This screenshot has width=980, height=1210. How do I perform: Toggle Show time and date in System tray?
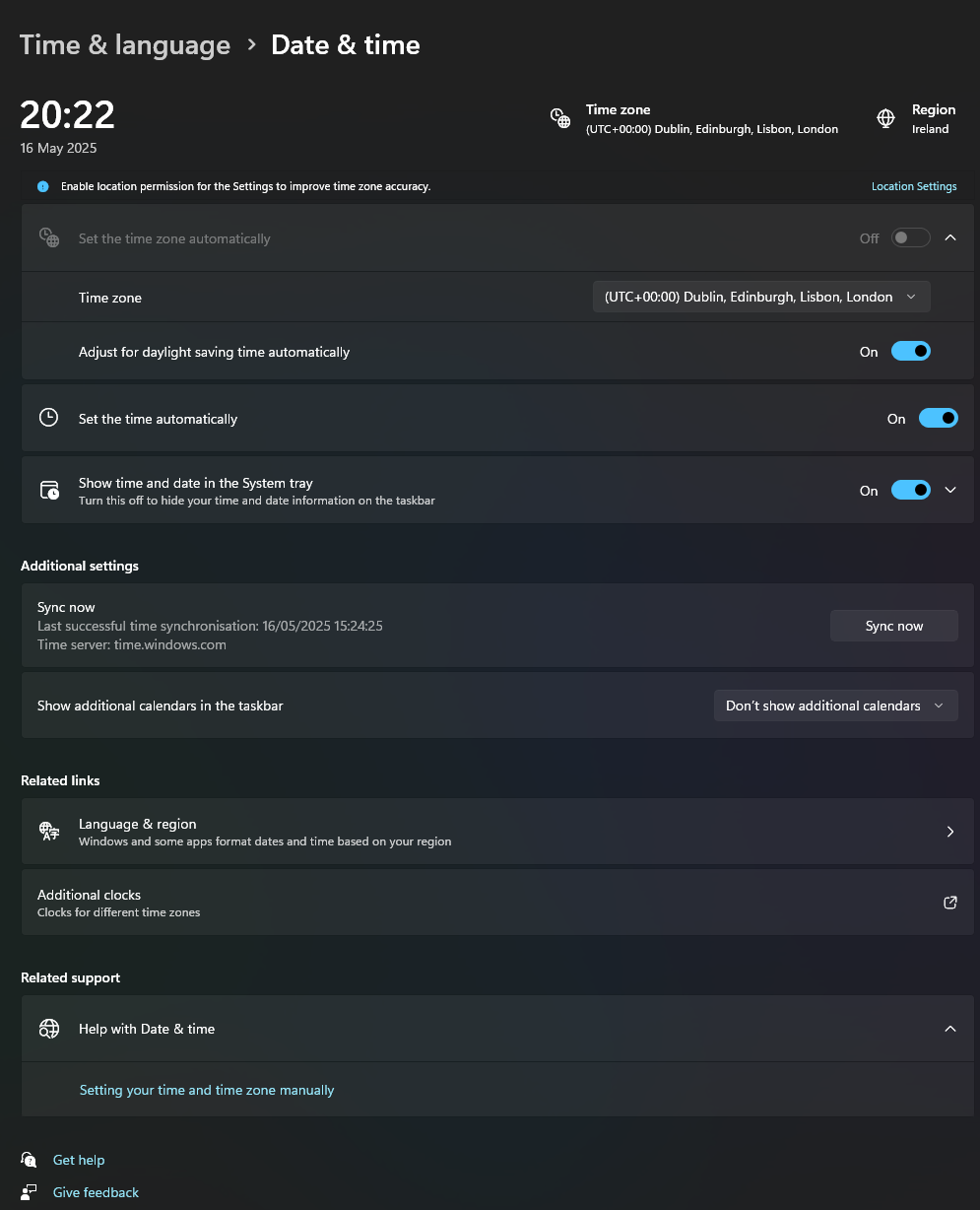(x=911, y=490)
